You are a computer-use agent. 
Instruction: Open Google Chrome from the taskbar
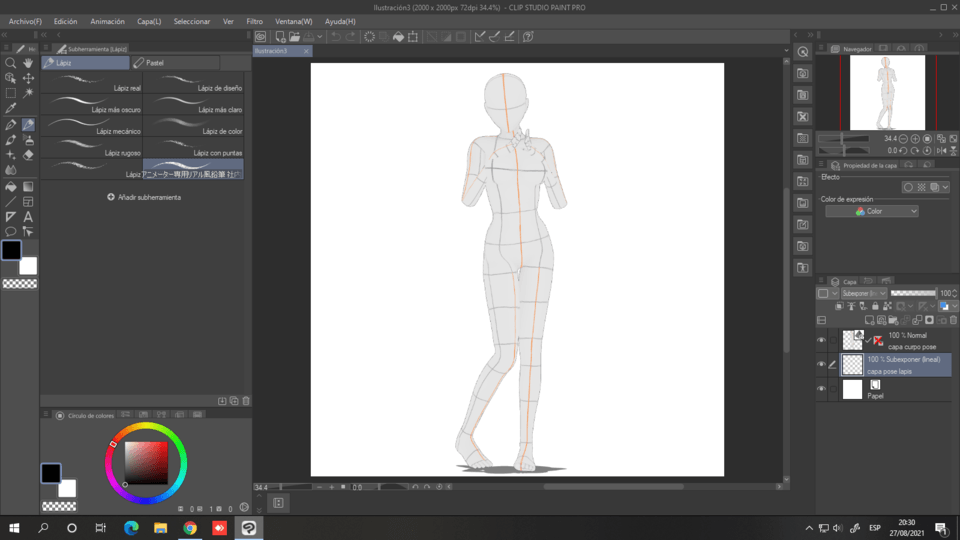coord(190,528)
